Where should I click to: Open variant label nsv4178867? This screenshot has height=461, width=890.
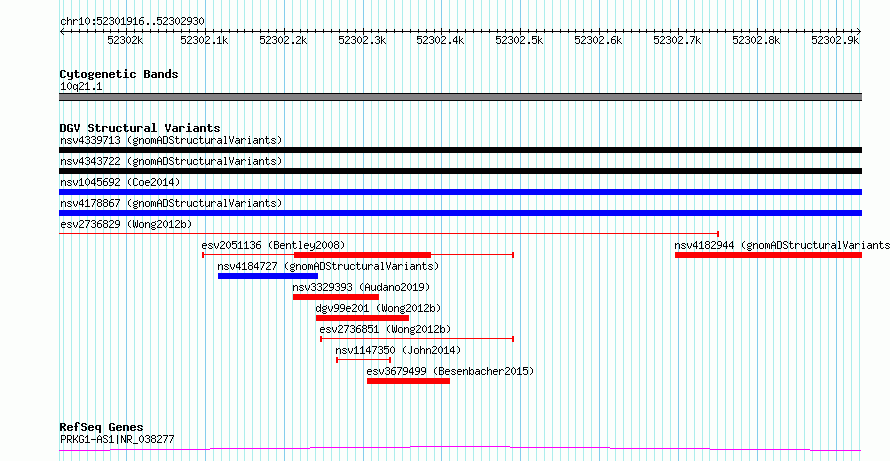coord(171,203)
